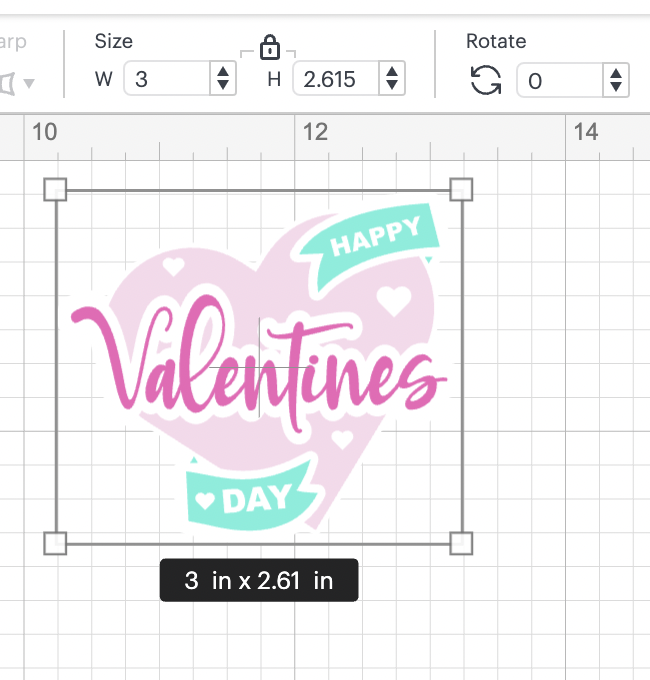Screen dimensions: 650x680
Task: Click the bottom-right selection handle
Action: pos(461,543)
